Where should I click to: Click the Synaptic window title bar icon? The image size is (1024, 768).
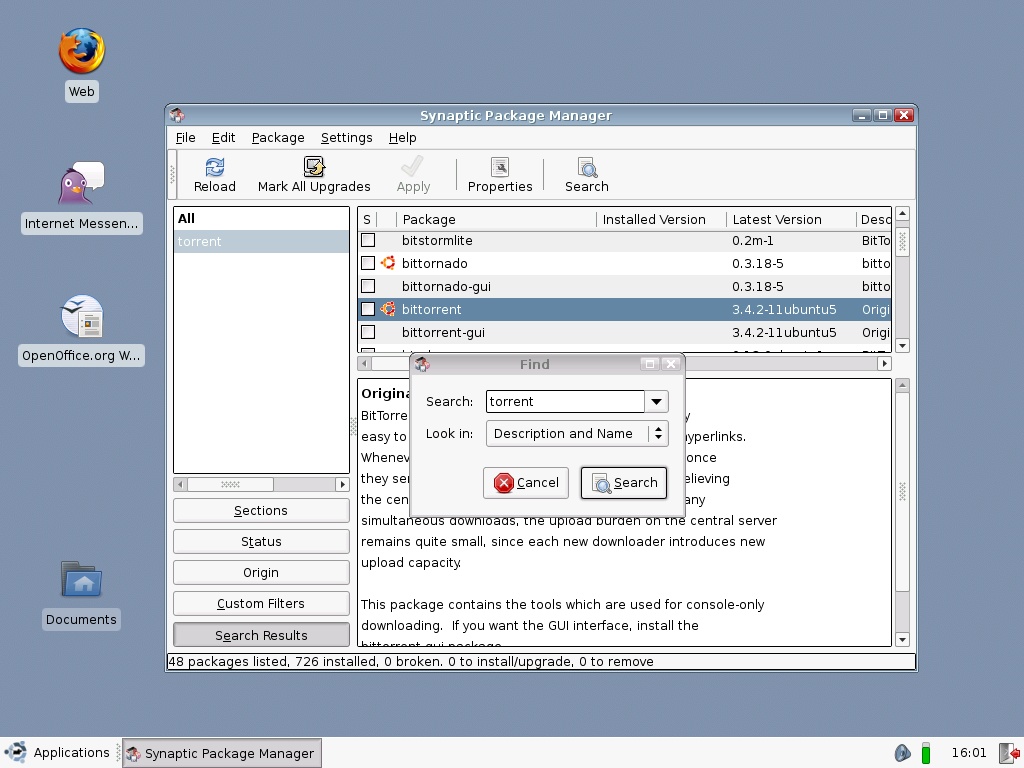176,116
